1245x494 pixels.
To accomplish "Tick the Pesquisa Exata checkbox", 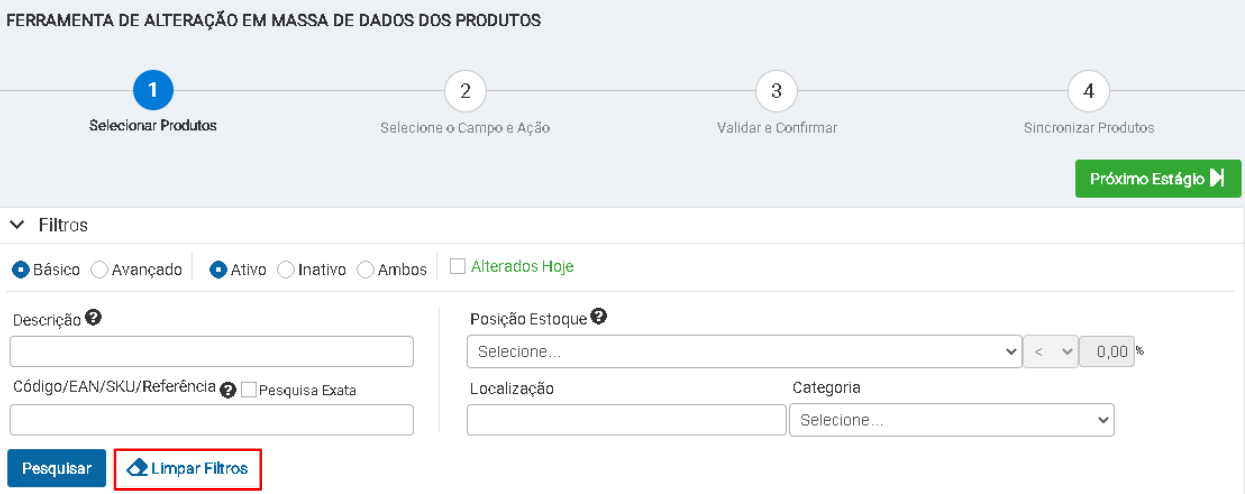I will pos(248,390).
